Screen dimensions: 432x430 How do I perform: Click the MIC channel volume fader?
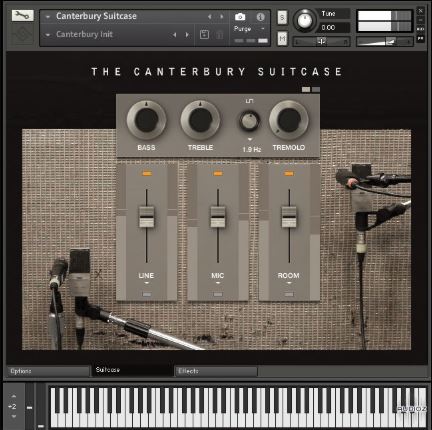218,217
